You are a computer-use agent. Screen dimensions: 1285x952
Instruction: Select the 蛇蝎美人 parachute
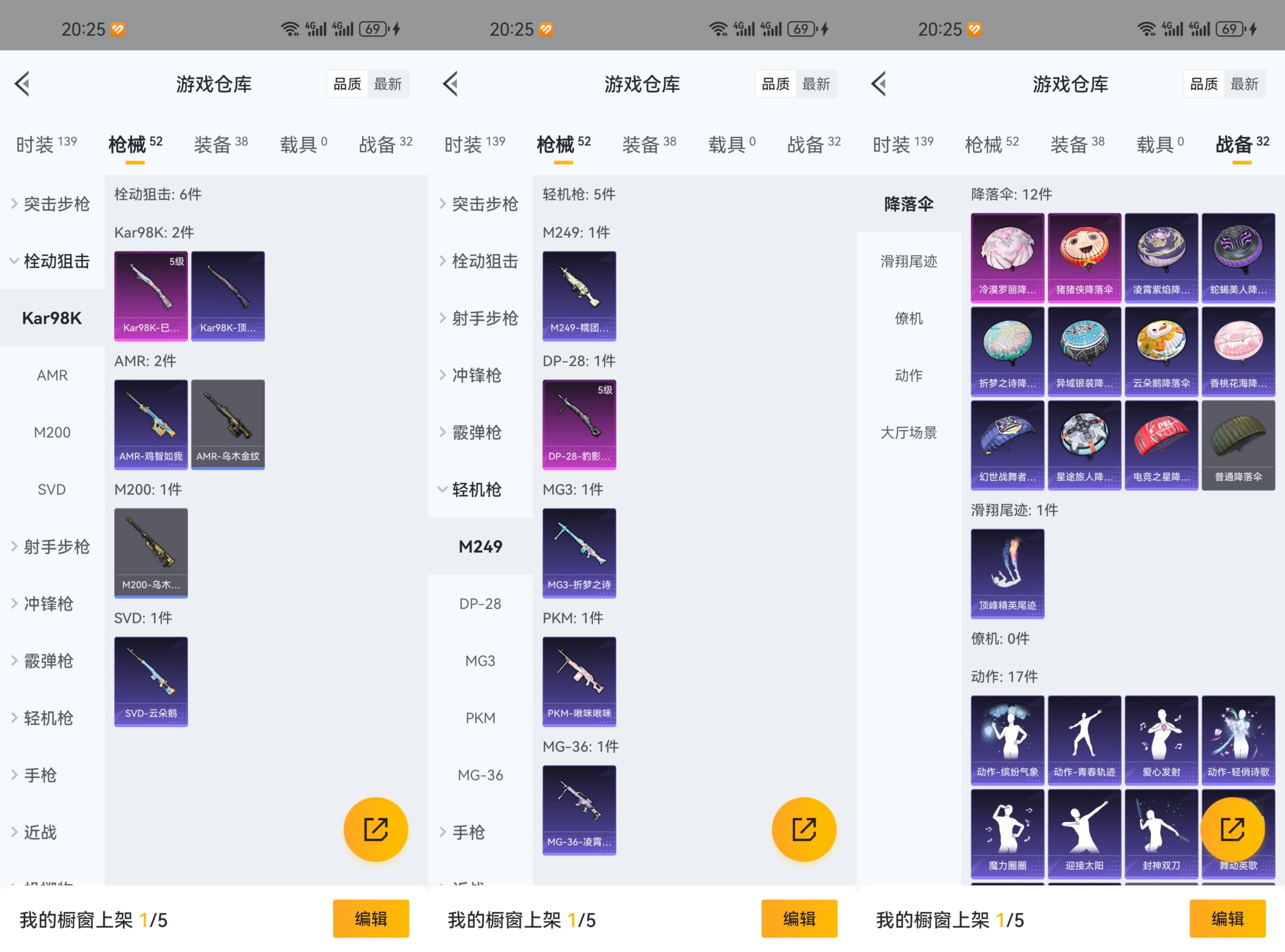(x=1238, y=258)
